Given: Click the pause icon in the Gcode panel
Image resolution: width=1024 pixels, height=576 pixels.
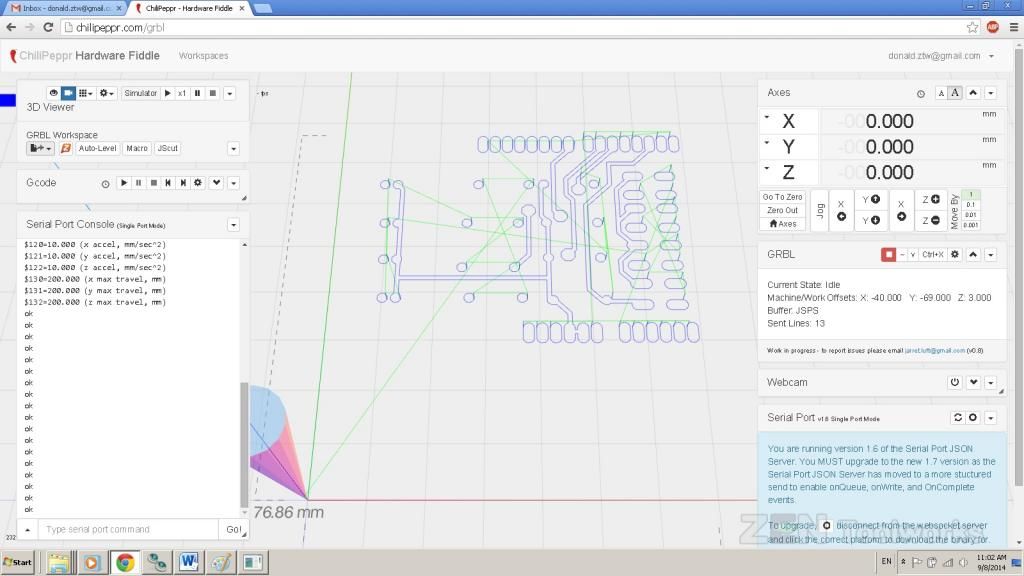Looking at the screenshot, I should click(x=138, y=183).
